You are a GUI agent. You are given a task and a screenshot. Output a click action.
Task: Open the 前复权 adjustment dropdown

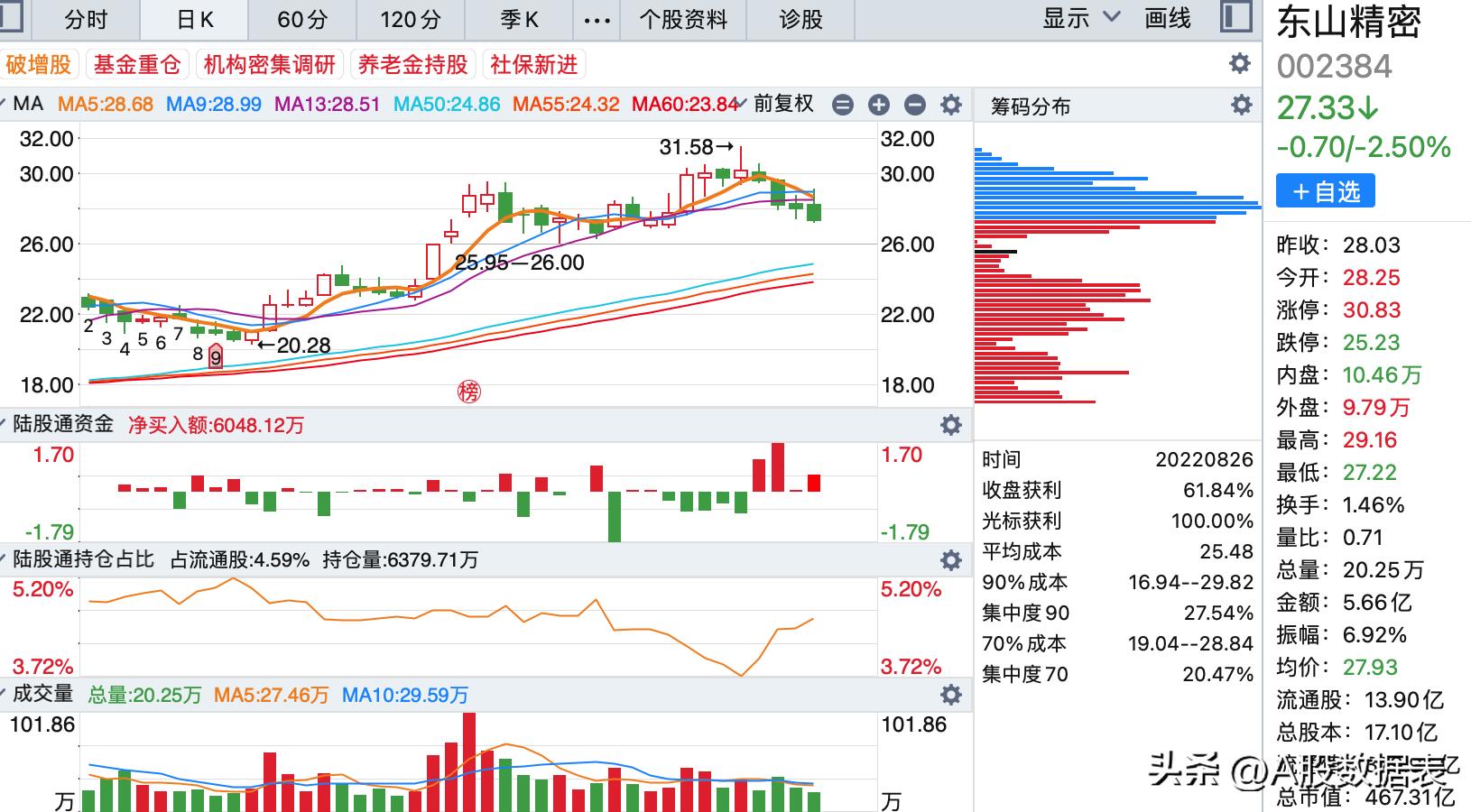click(x=776, y=104)
